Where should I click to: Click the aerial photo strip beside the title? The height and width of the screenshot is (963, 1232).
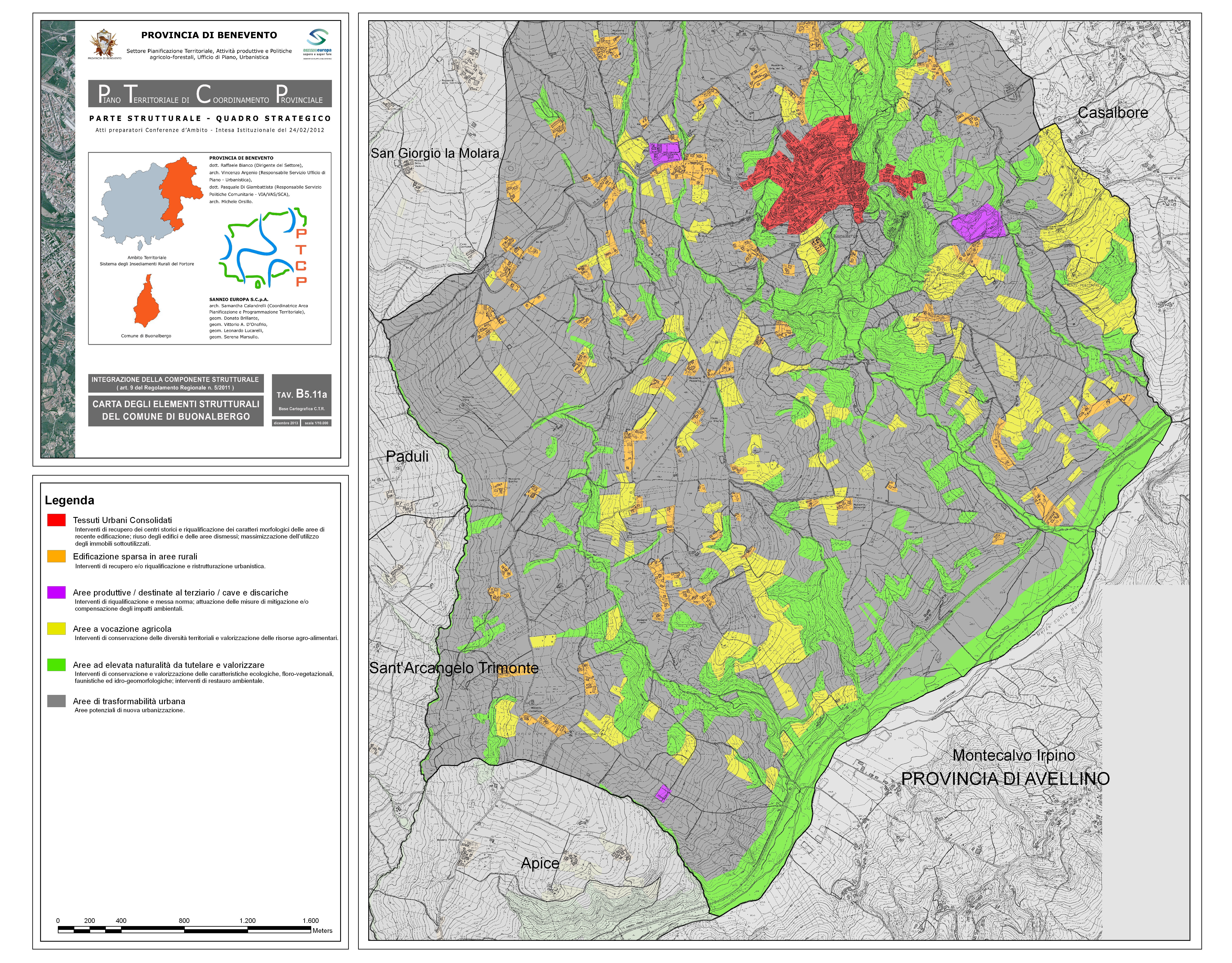tap(58, 239)
